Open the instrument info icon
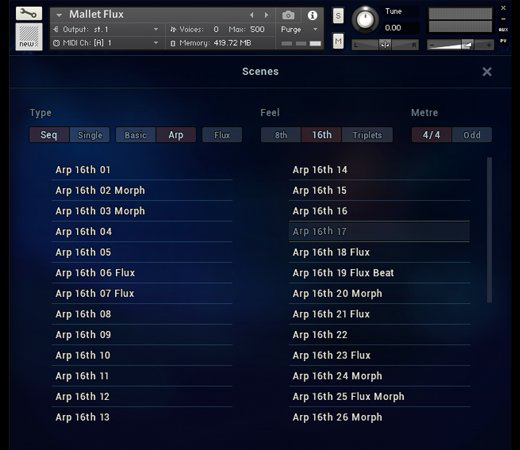 [x=312, y=15]
